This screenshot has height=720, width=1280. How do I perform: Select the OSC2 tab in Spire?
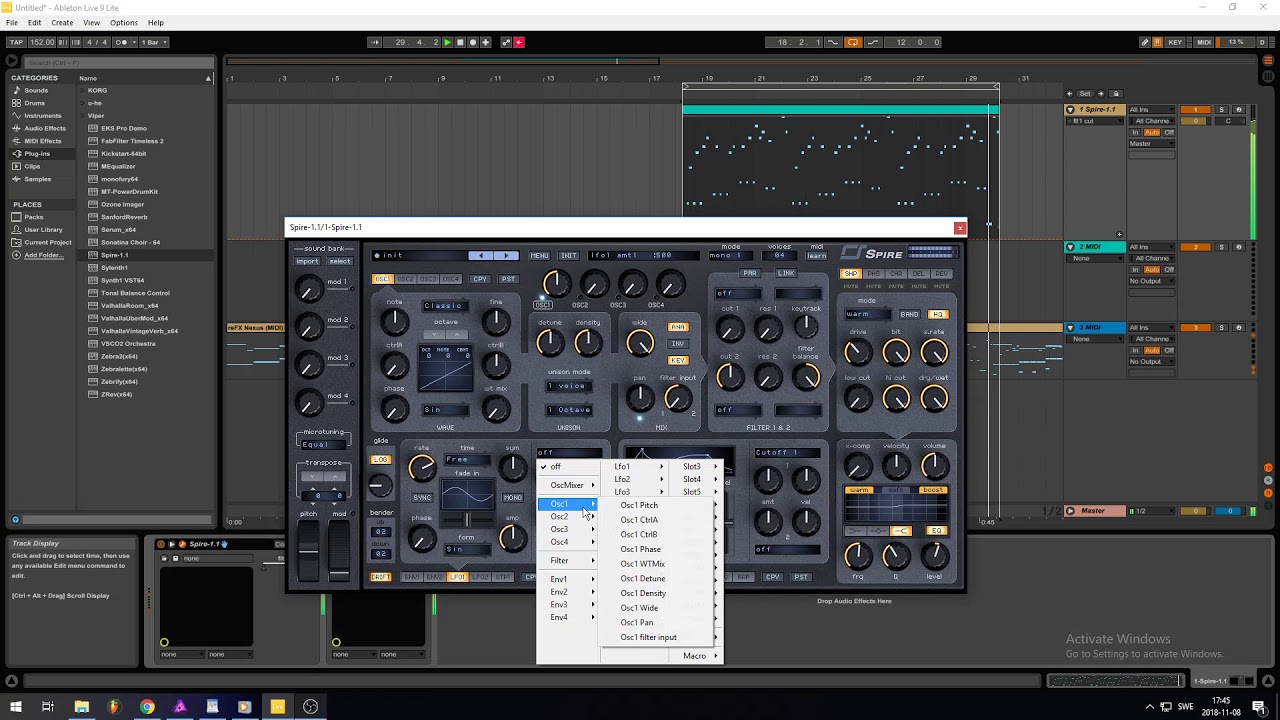pos(404,279)
